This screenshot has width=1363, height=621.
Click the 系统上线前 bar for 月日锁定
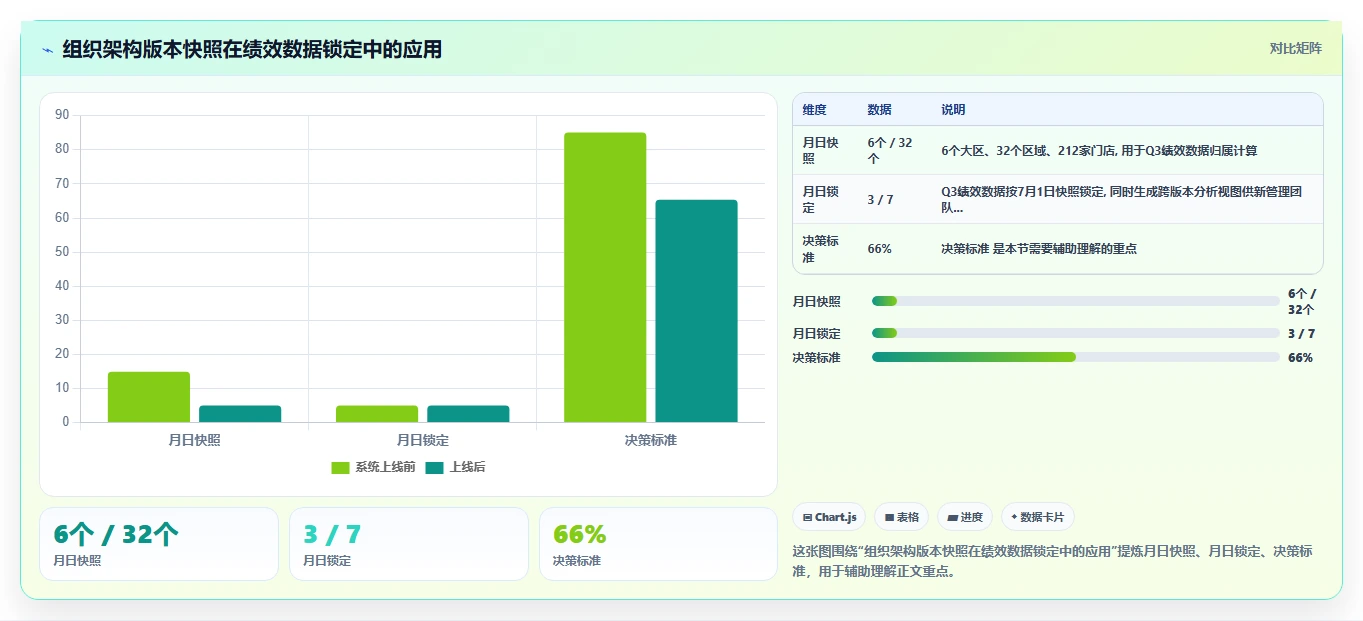click(377, 414)
